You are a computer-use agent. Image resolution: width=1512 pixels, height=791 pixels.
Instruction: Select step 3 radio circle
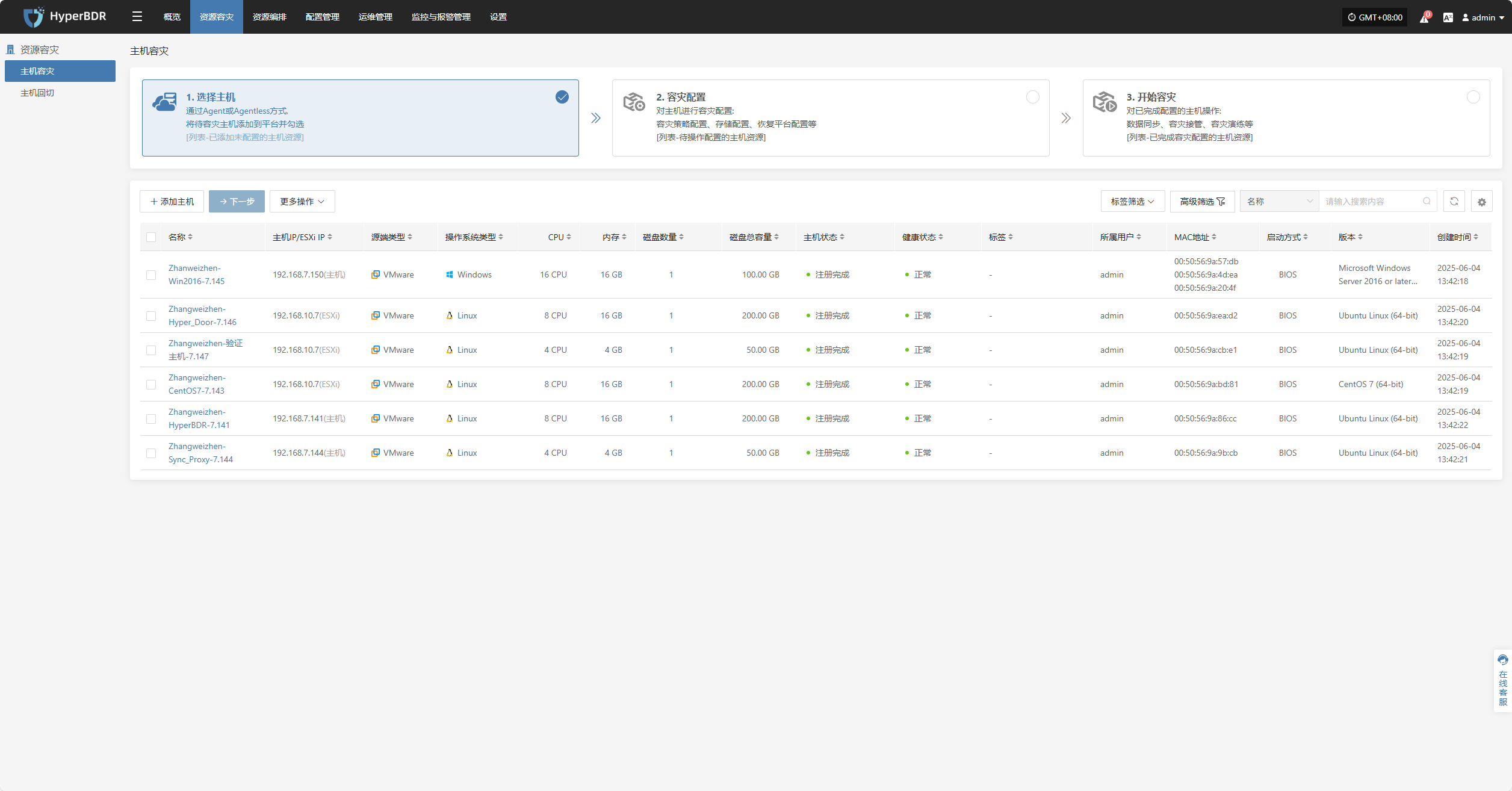coord(1473,97)
